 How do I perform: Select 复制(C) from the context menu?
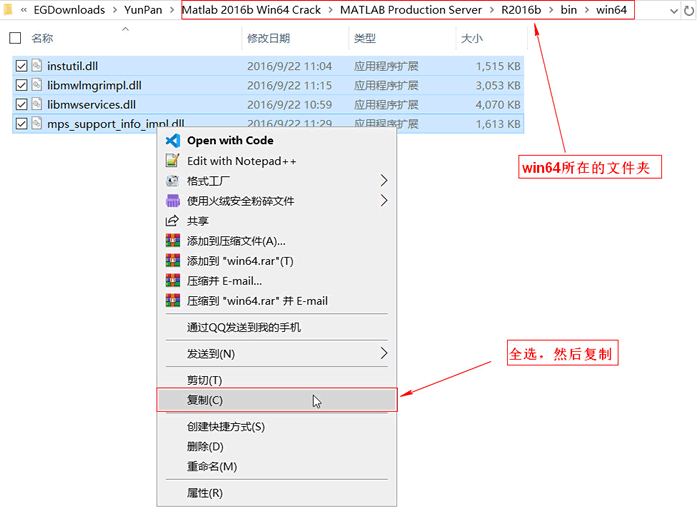pos(276,400)
